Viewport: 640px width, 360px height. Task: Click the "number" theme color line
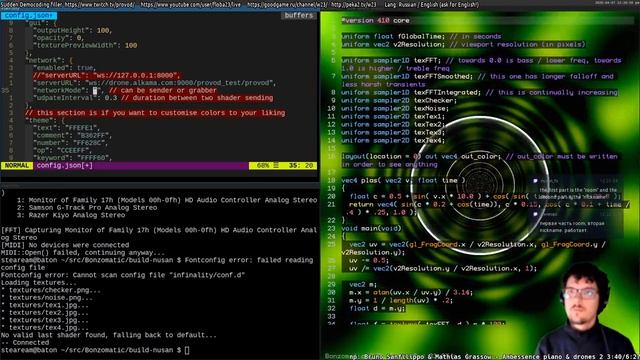(x=70, y=143)
